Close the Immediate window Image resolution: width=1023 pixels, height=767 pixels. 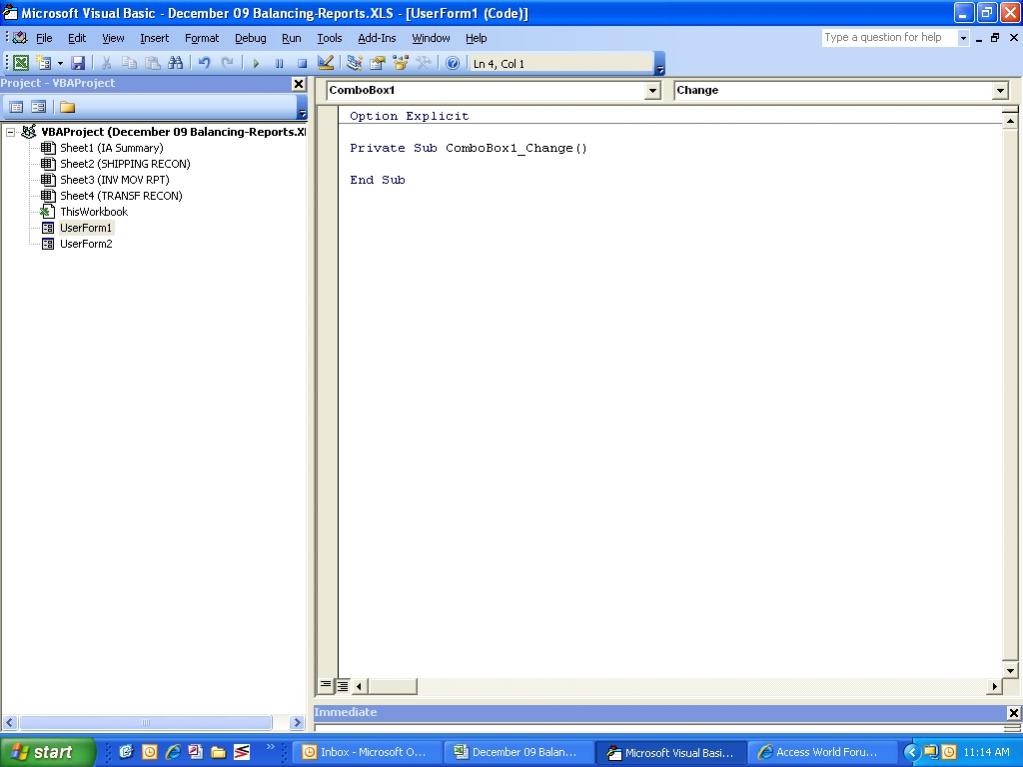pos(1013,713)
